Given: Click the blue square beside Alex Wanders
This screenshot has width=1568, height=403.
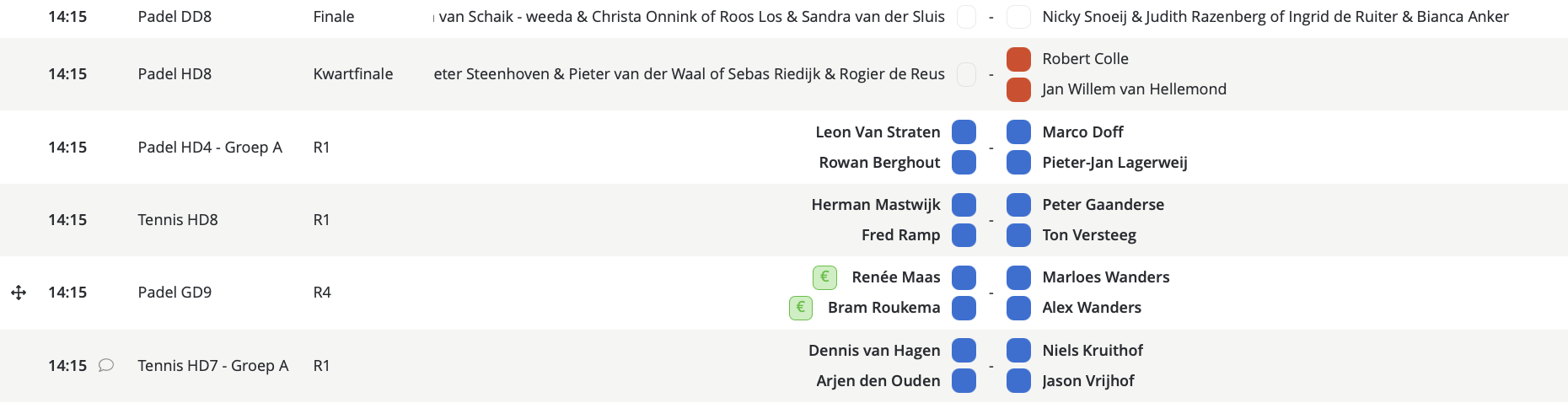Looking at the screenshot, I should pyautogui.click(x=1018, y=308).
